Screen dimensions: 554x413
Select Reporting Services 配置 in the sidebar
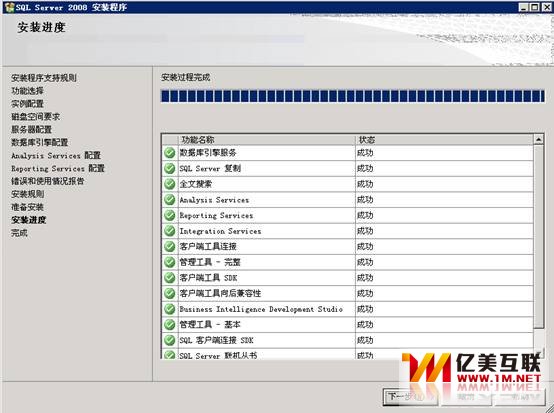click(x=58, y=169)
